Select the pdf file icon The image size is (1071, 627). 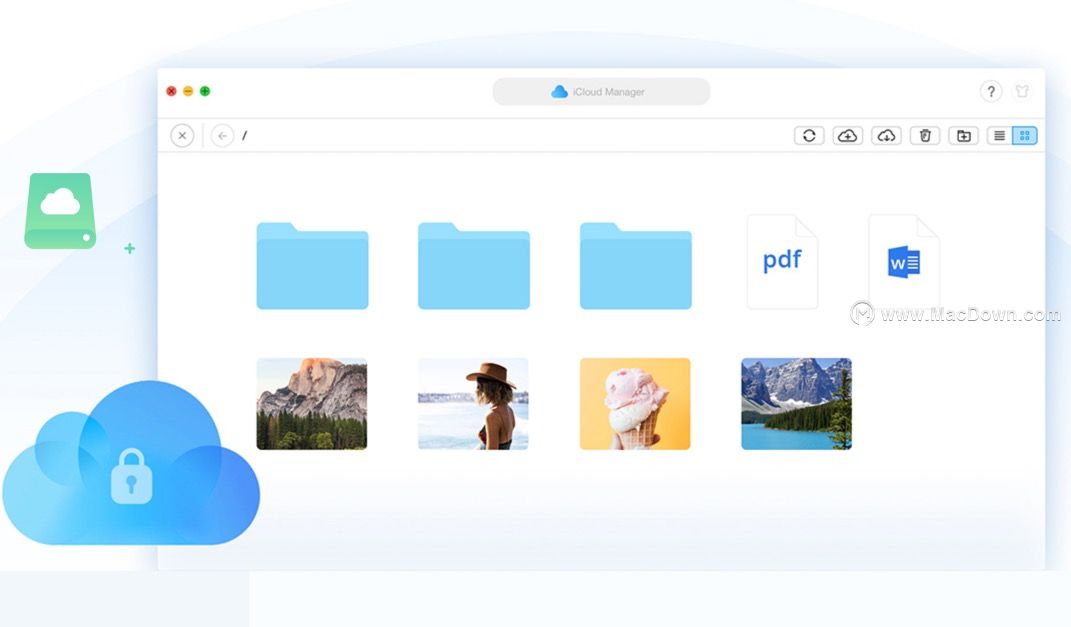pos(782,262)
